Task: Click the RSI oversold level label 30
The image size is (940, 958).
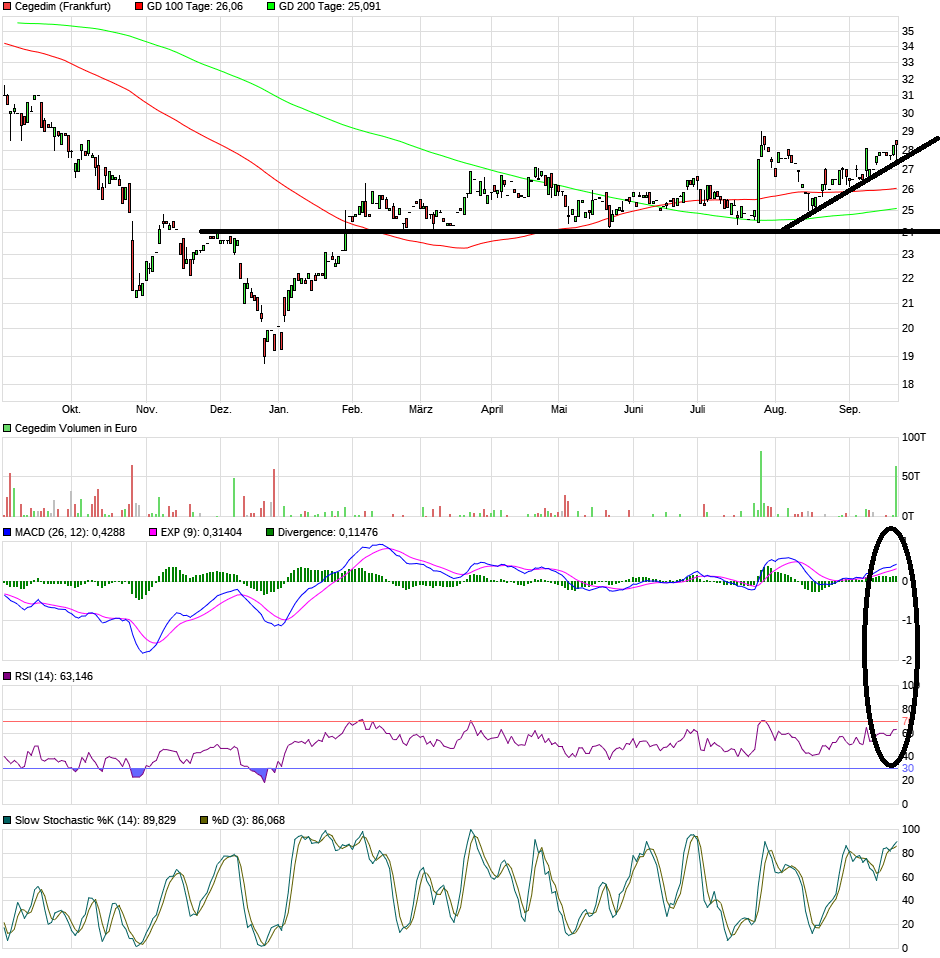Action: 908,769
